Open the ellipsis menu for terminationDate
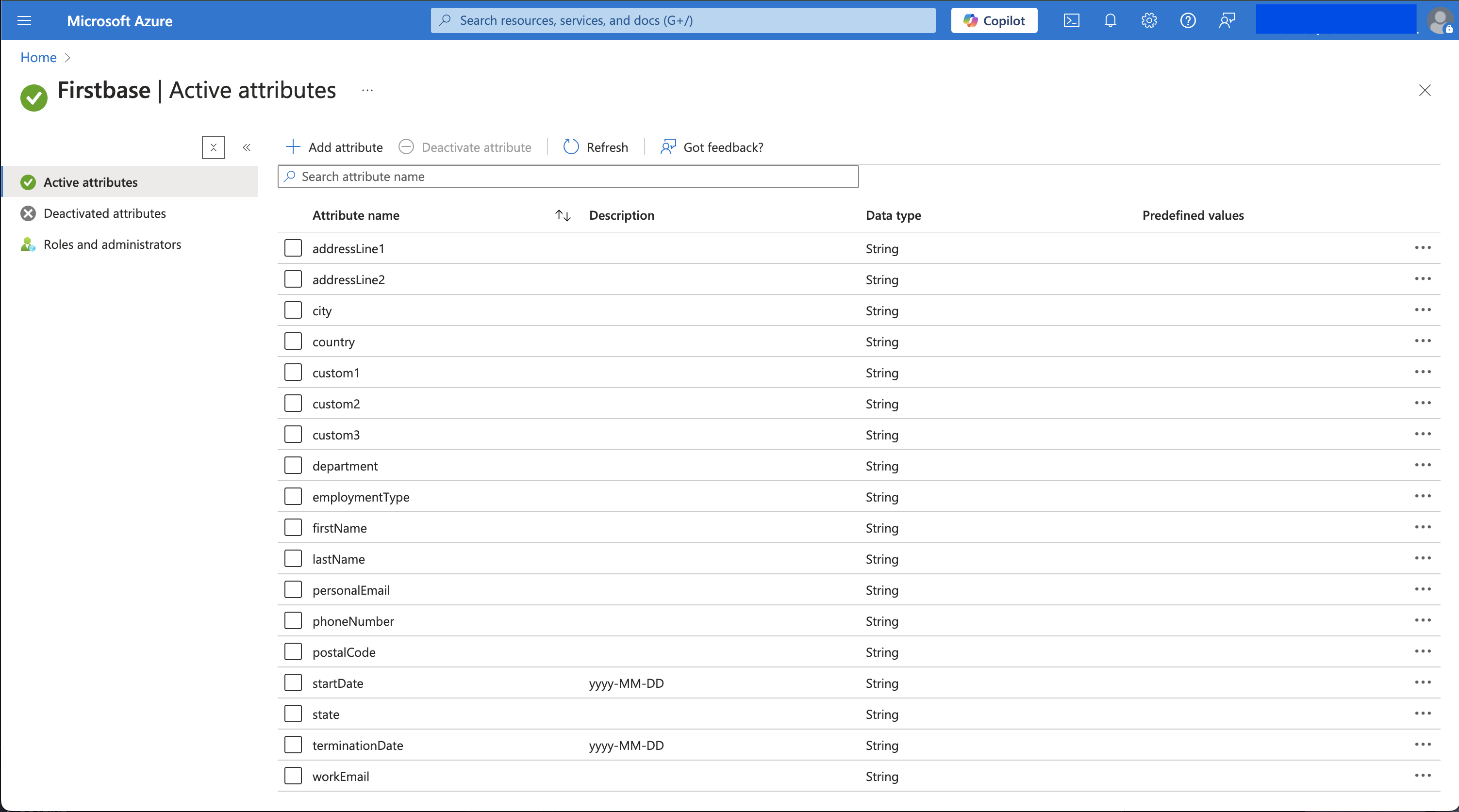Screen dimensions: 1459x812 1423,745
